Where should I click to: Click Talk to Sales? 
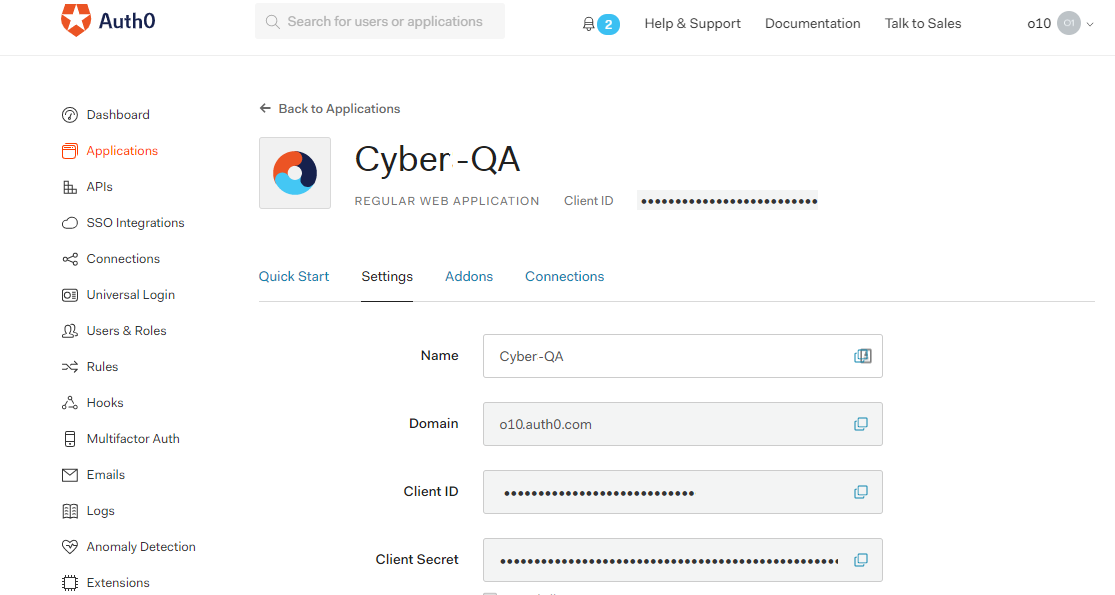[x=922, y=22]
